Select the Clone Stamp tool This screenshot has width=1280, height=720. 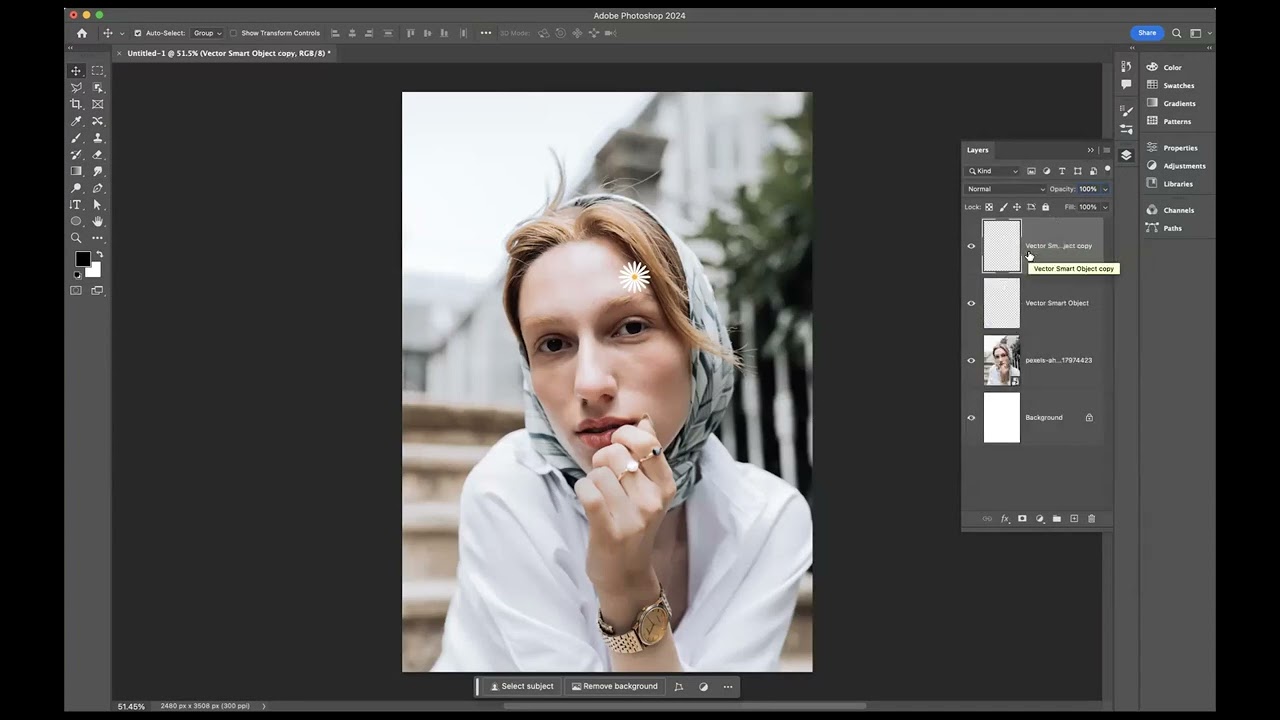coord(98,138)
